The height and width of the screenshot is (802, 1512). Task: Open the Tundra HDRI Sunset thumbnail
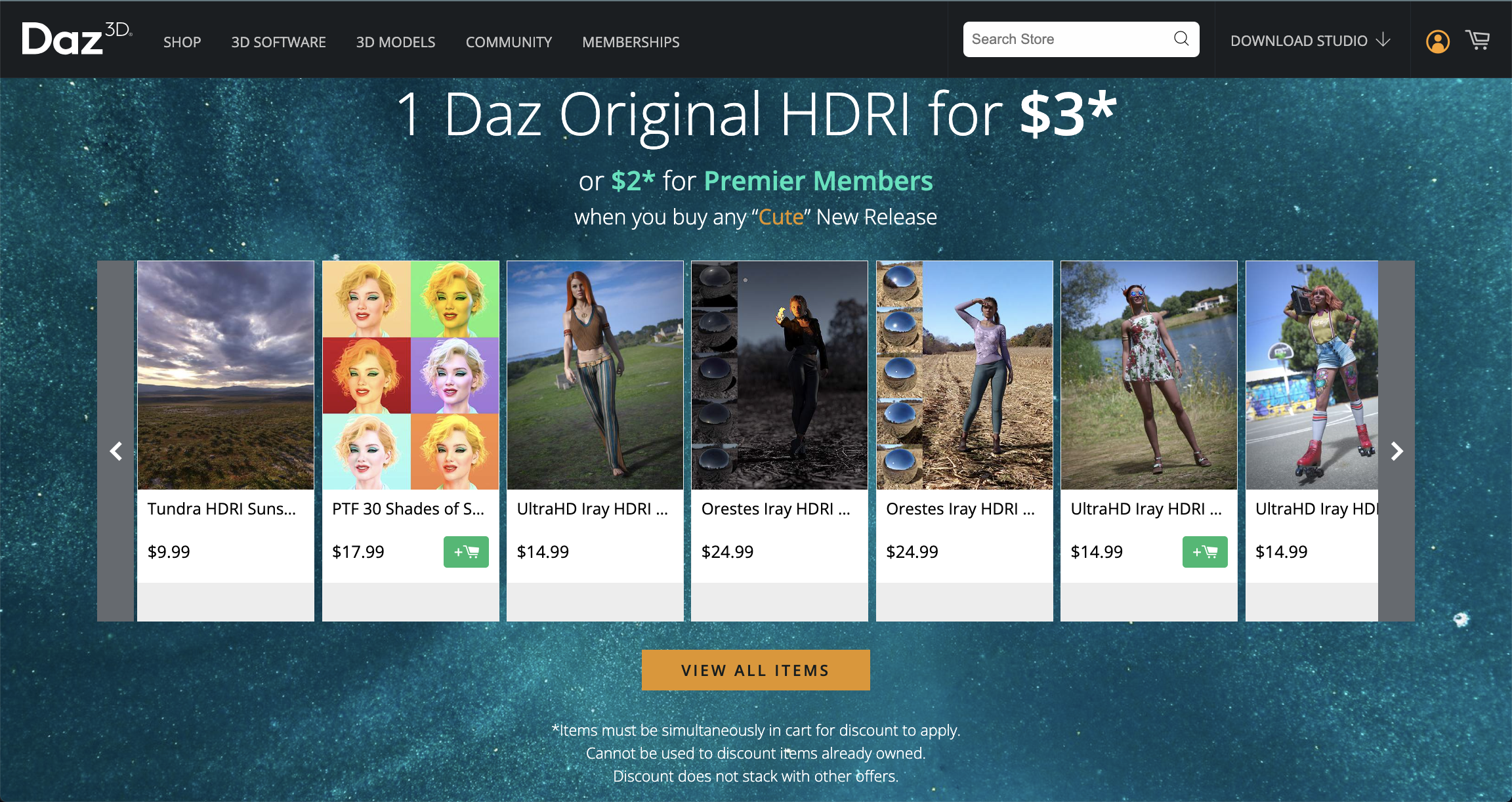click(225, 375)
